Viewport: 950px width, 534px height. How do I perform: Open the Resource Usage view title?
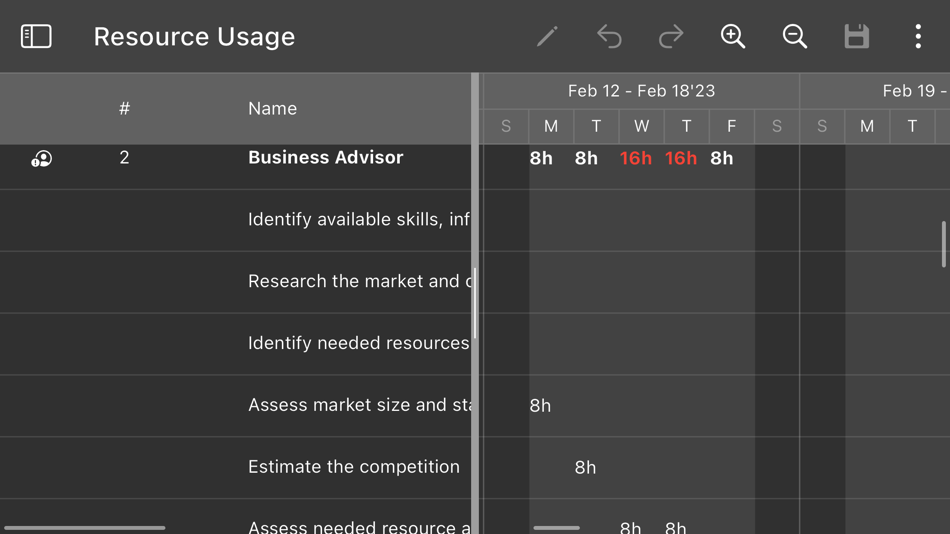[194, 37]
